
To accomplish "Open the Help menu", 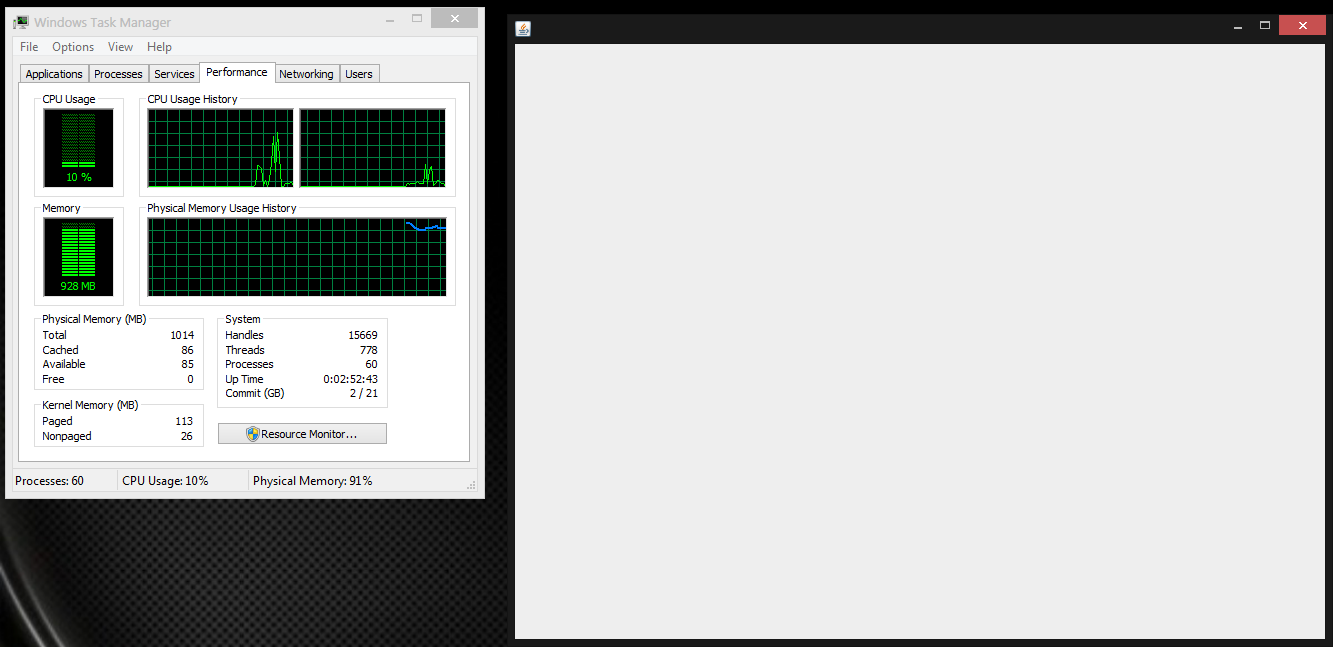I will click(x=159, y=47).
